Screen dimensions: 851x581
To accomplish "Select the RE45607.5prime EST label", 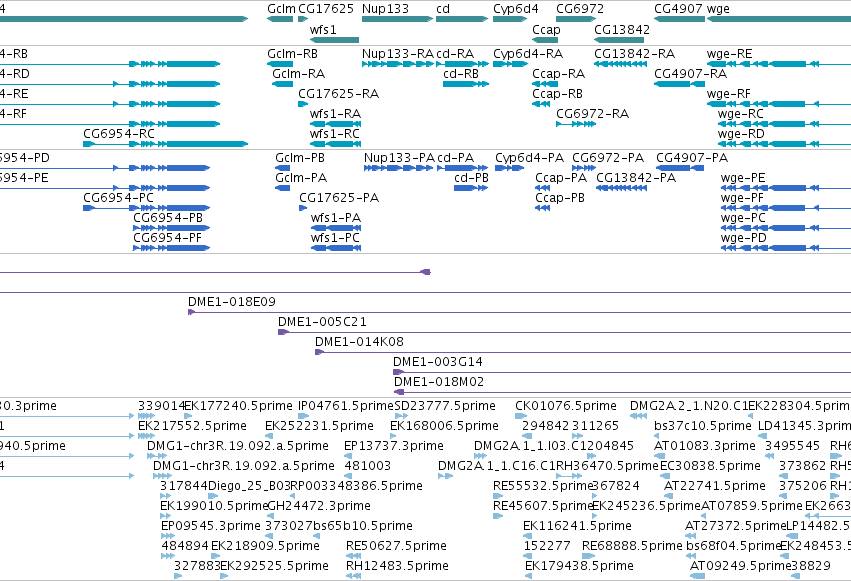I will pyautogui.click(x=542, y=506).
